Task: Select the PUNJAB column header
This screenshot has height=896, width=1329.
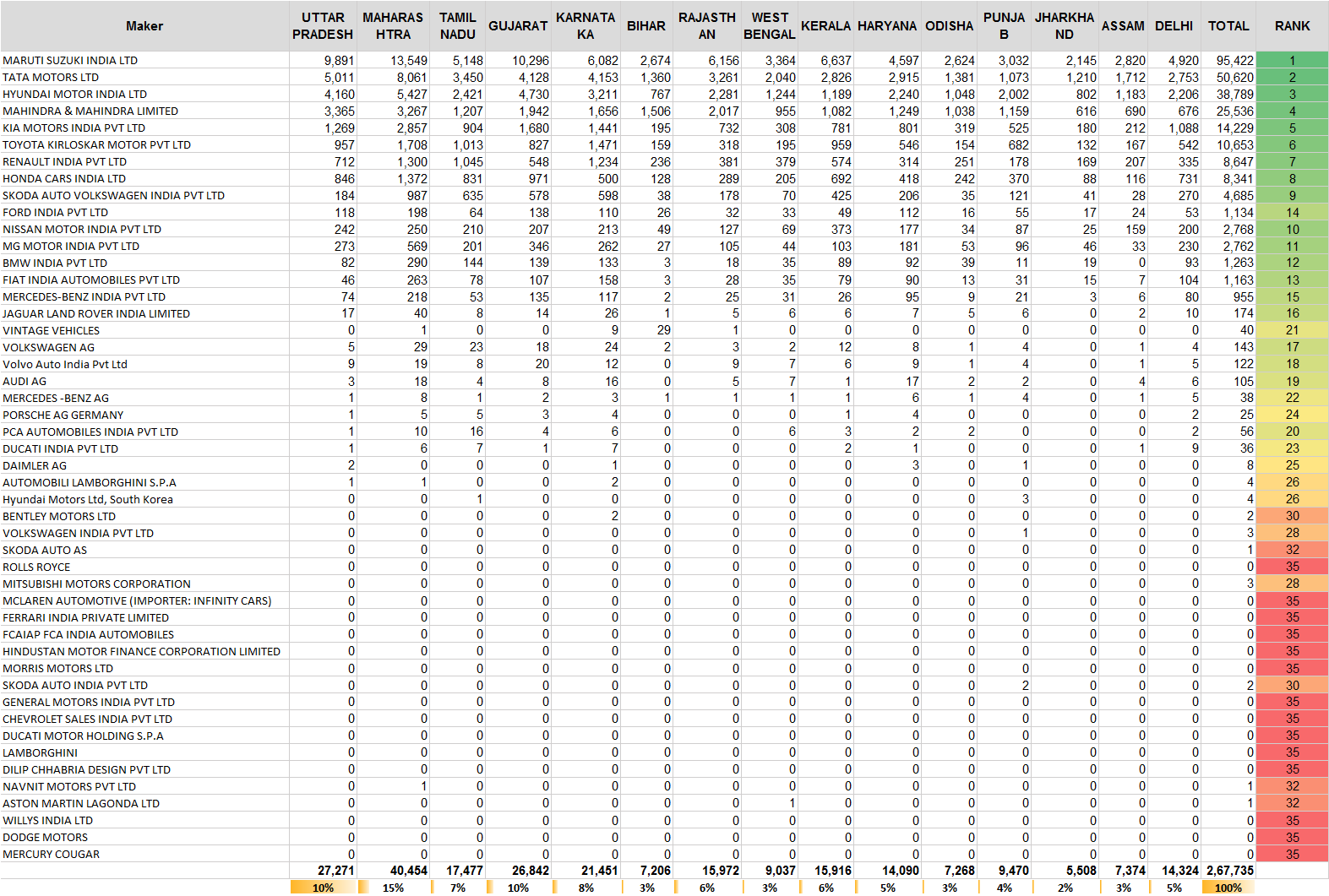Action: click(x=1004, y=26)
